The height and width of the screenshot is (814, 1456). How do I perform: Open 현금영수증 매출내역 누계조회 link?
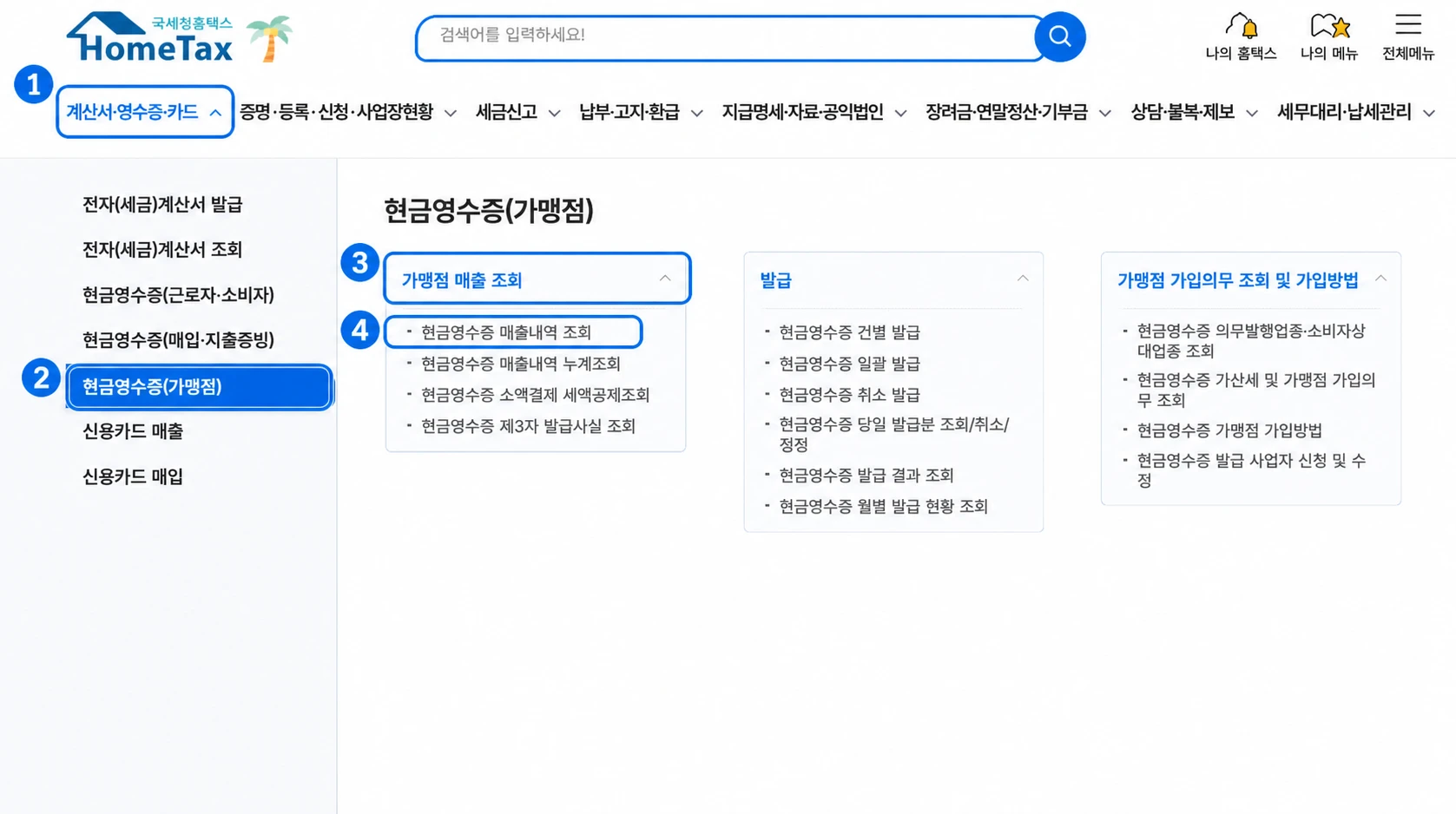(521, 364)
